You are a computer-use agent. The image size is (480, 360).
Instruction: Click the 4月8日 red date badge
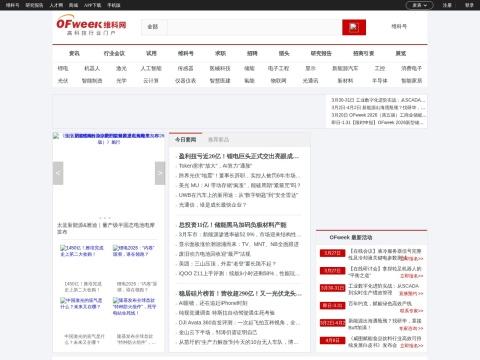(x=332, y=340)
